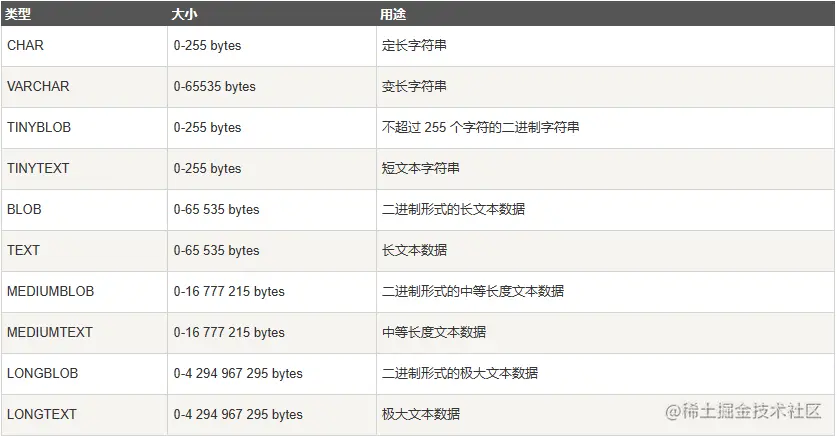Image resolution: width=837 pixels, height=436 pixels.
Task: Click the TINYBLOB type cell
Action: pyautogui.click(x=39, y=128)
